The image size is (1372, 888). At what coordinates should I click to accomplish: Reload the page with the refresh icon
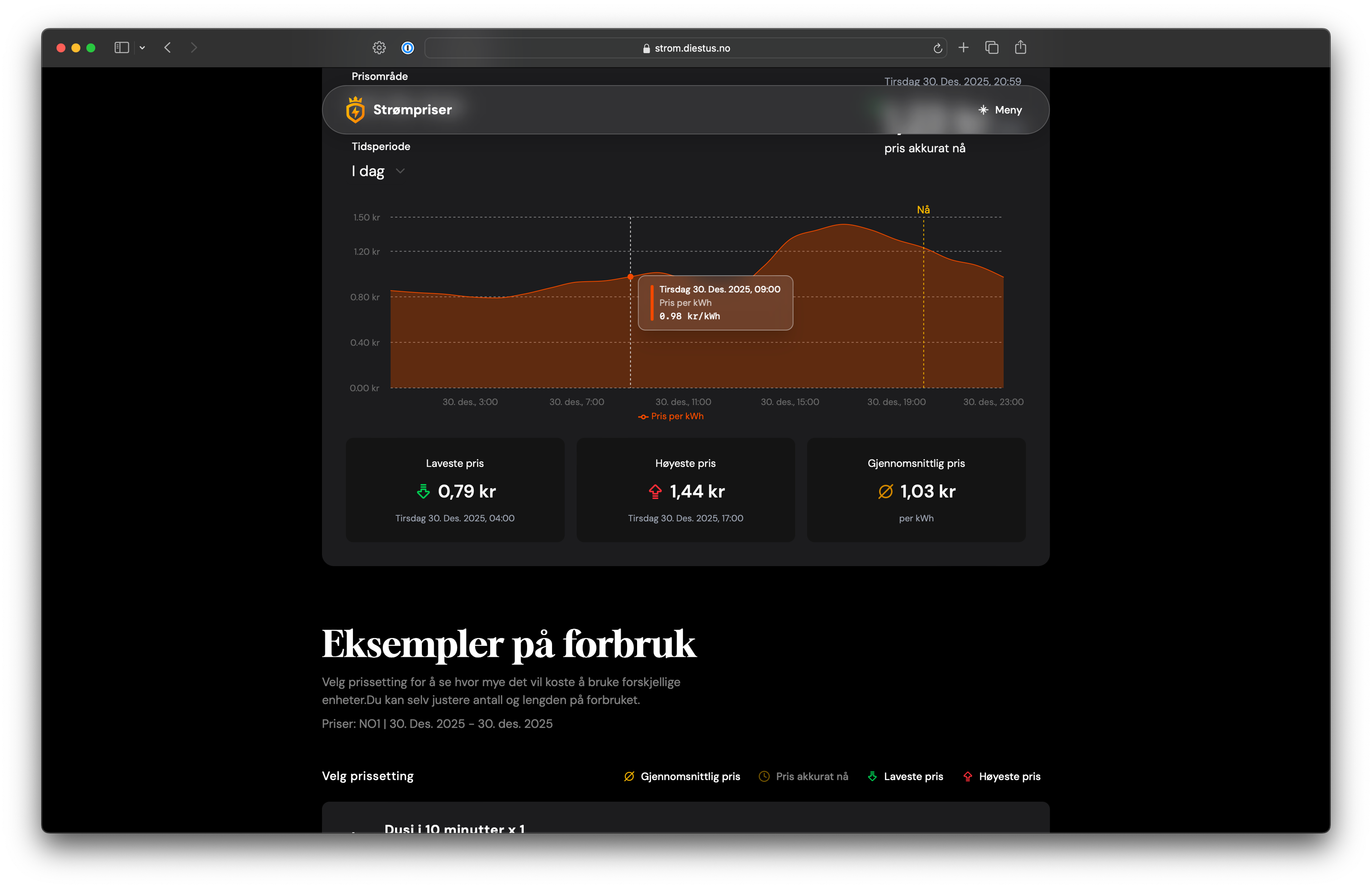pos(937,49)
